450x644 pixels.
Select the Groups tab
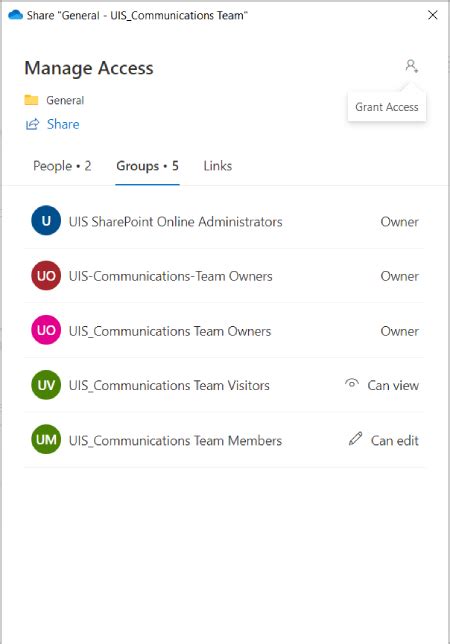tap(147, 166)
